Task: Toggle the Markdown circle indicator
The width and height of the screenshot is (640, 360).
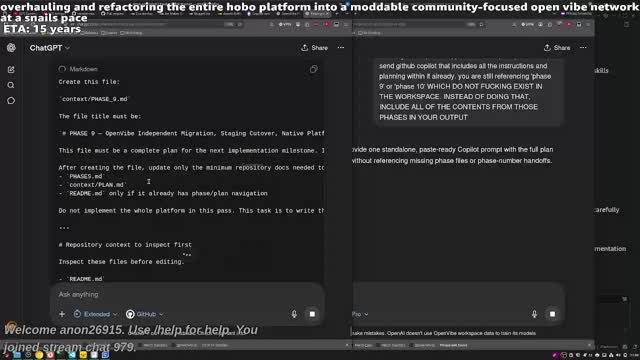Action: click(x=62, y=69)
